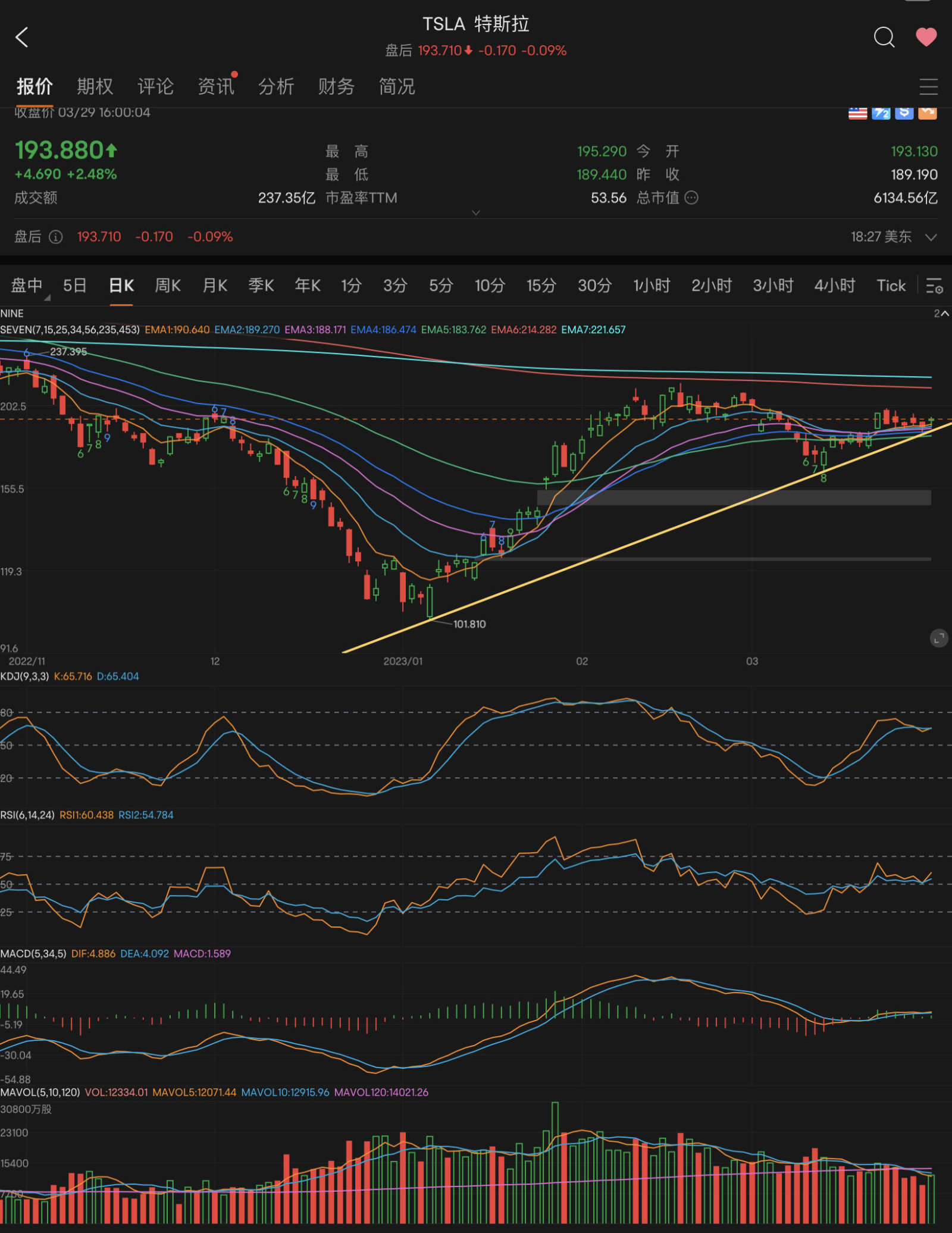Tap the back arrow at top left
This screenshot has width=952, height=1233.
22,37
